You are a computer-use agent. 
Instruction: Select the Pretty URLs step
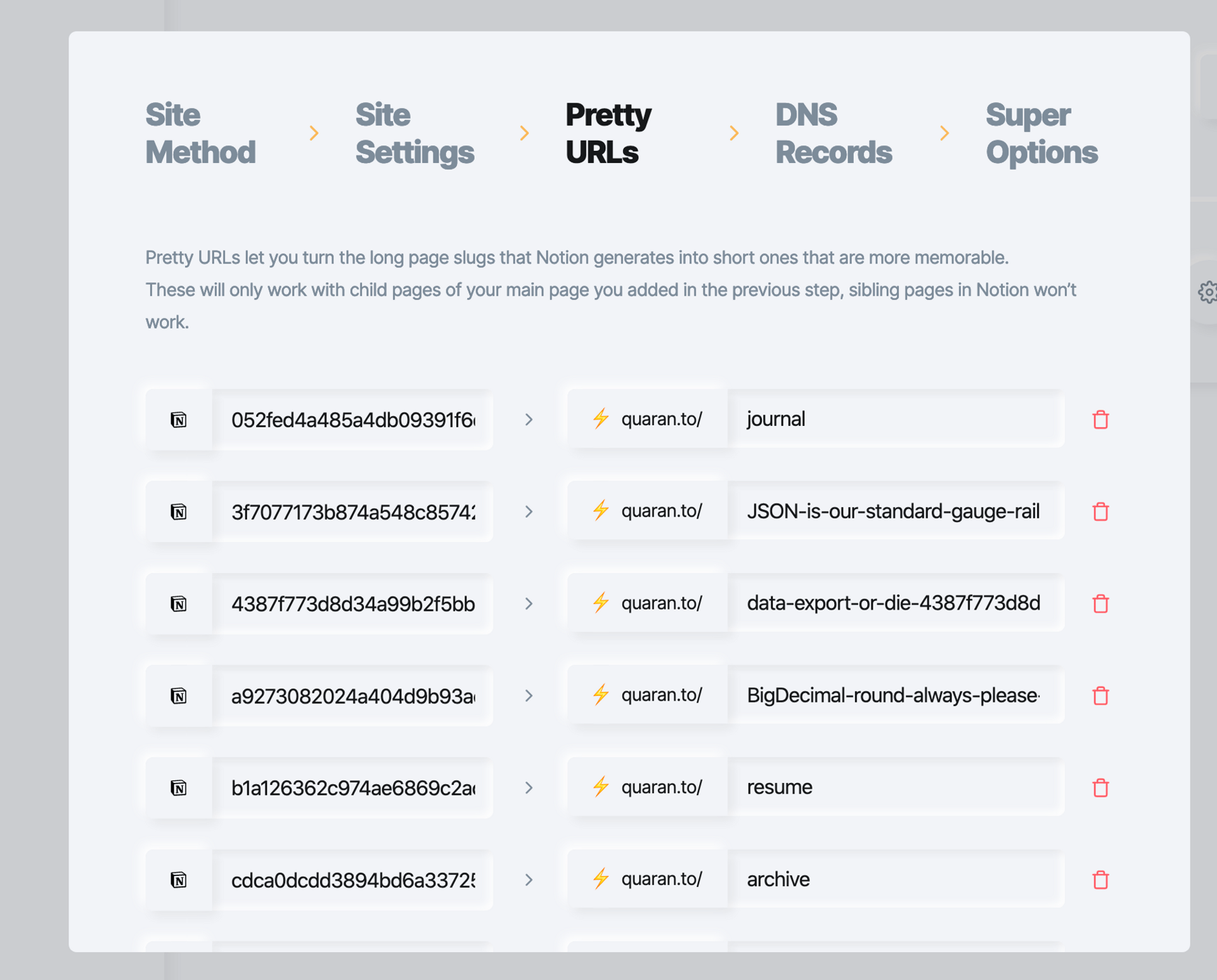[608, 133]
